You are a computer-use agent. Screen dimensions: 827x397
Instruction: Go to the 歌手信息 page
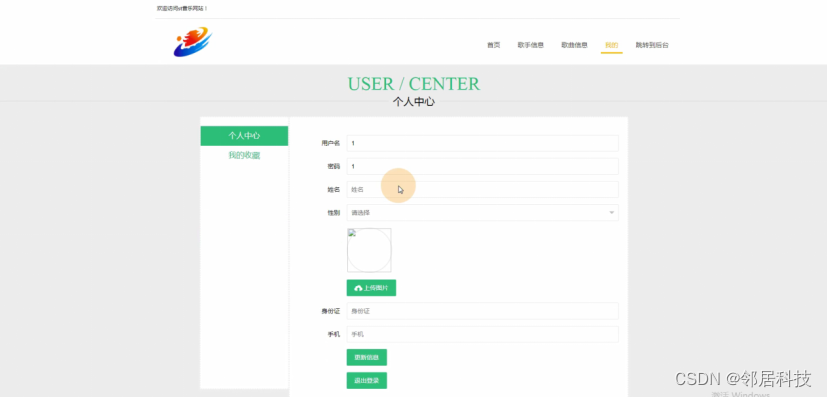531,45
